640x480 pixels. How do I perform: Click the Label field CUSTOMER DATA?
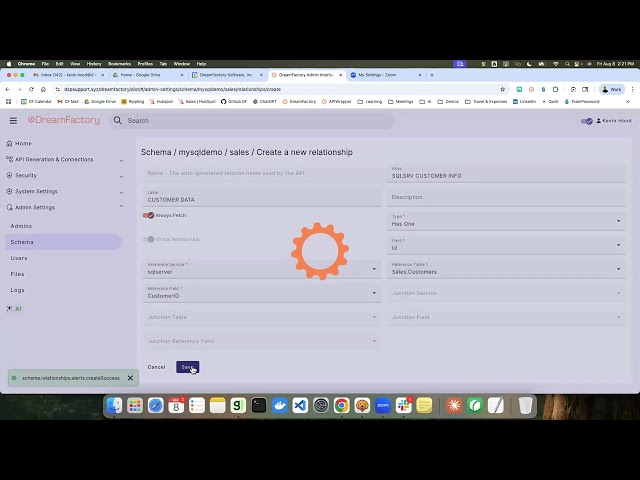coord(262,197)
